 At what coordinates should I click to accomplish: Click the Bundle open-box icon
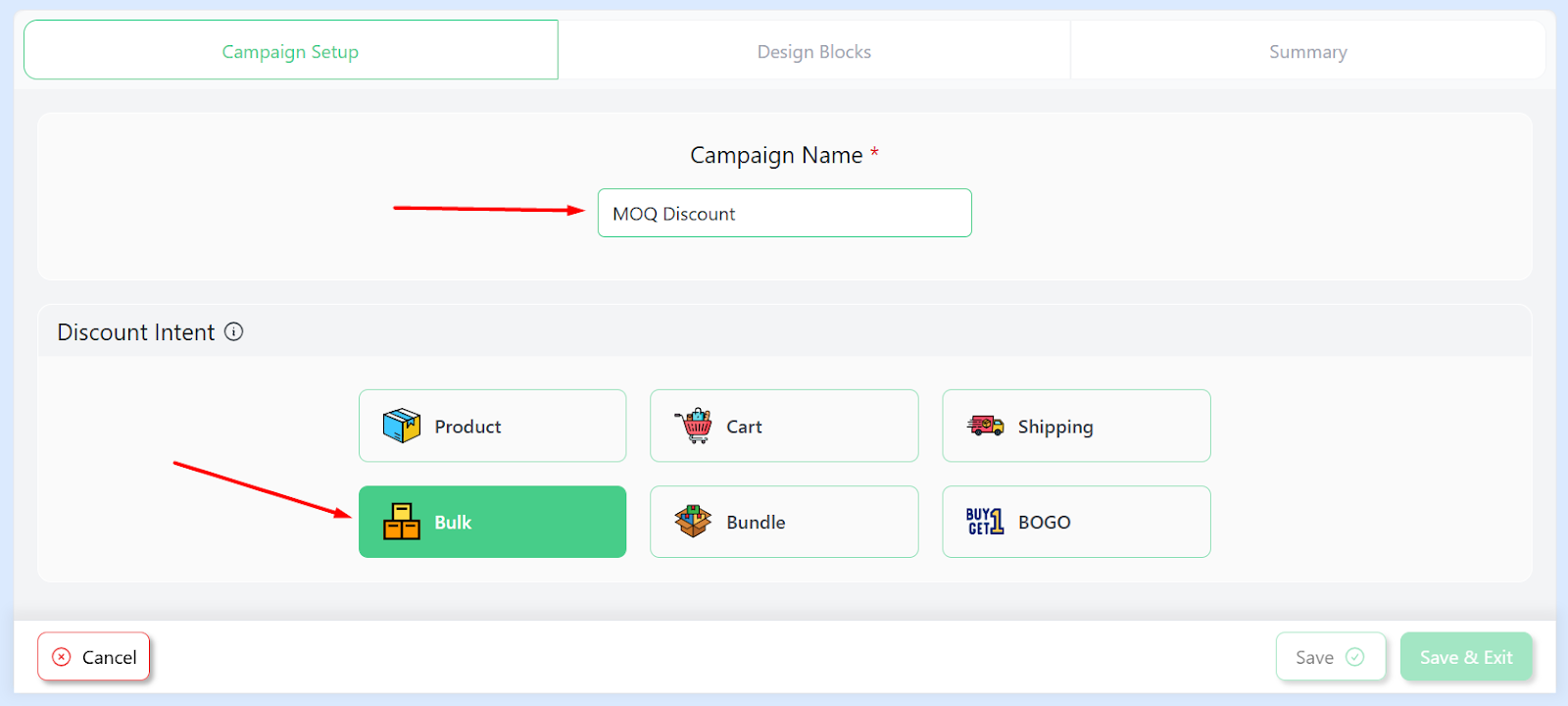tap(693, 522)
